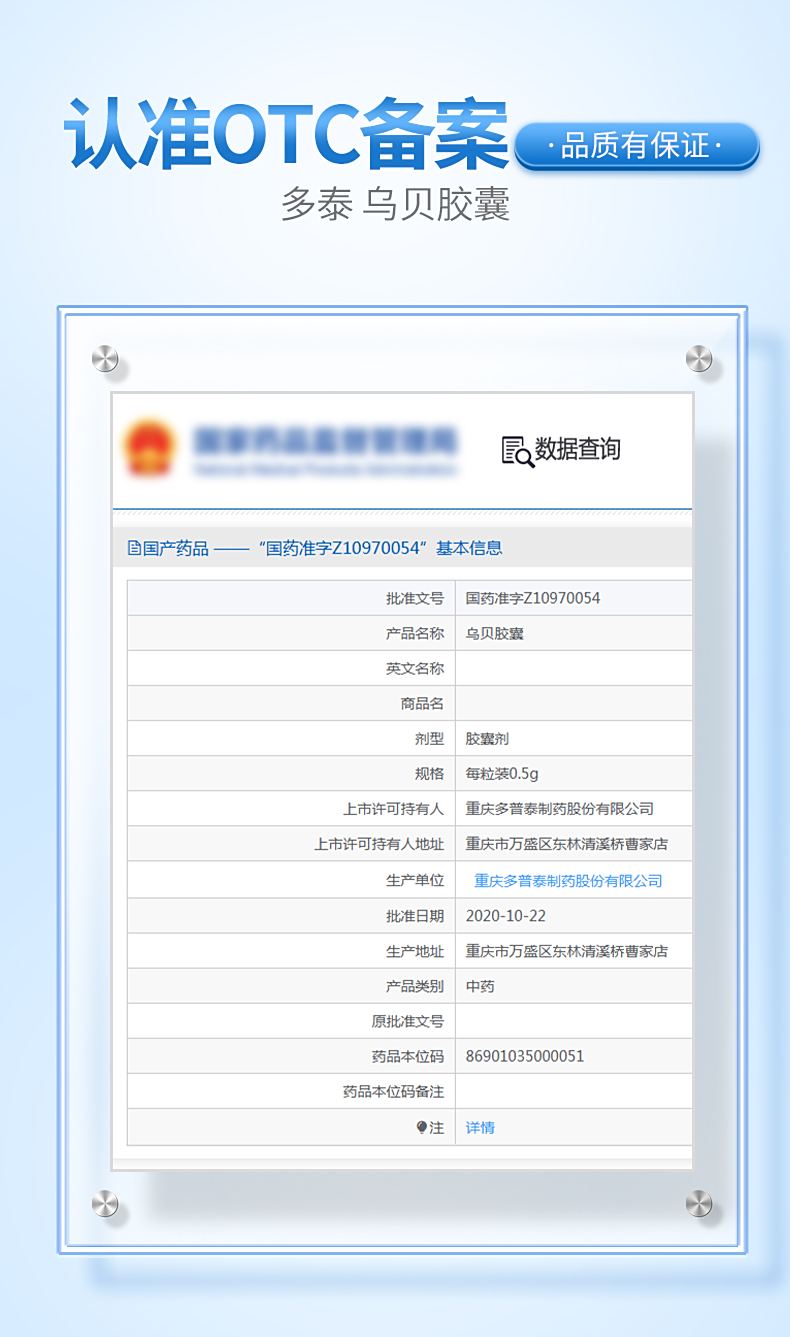This screenshot has height=1337, width=790.
Task: Click the 药品本位码备注 label cell
Action: 291,1091
